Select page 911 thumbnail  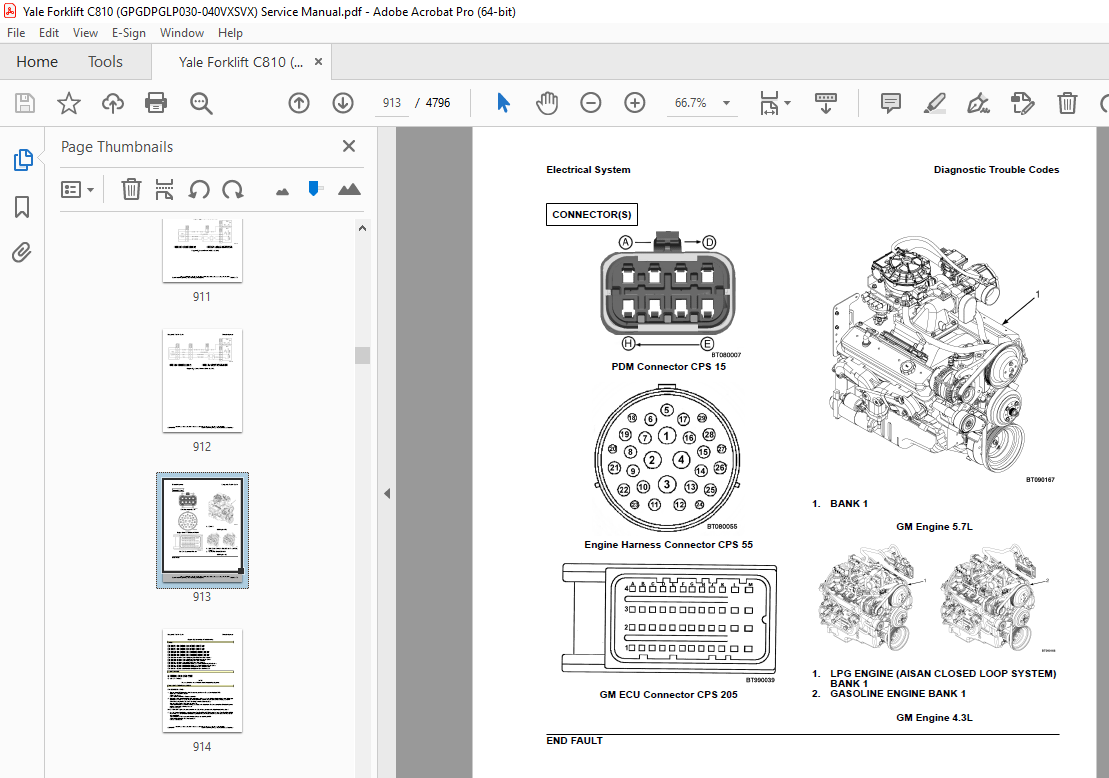click(202, 250)
